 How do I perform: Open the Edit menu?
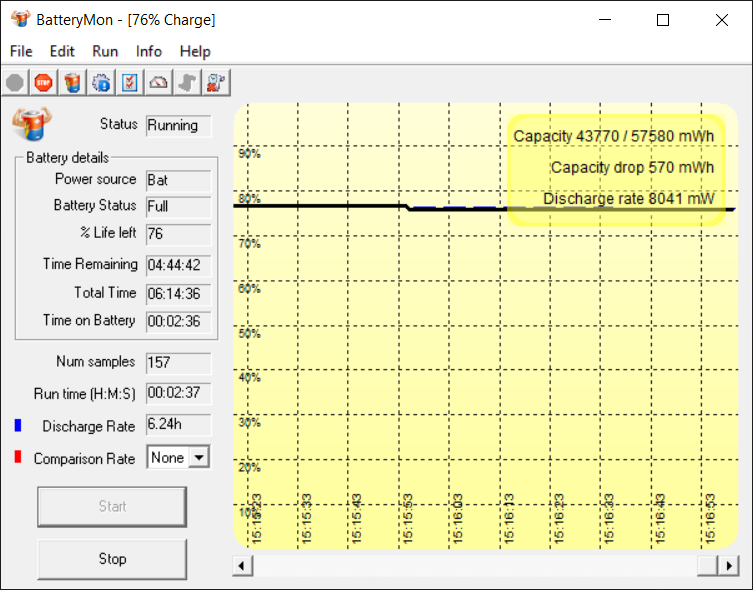pyautogui.click(x=62, y=51)
